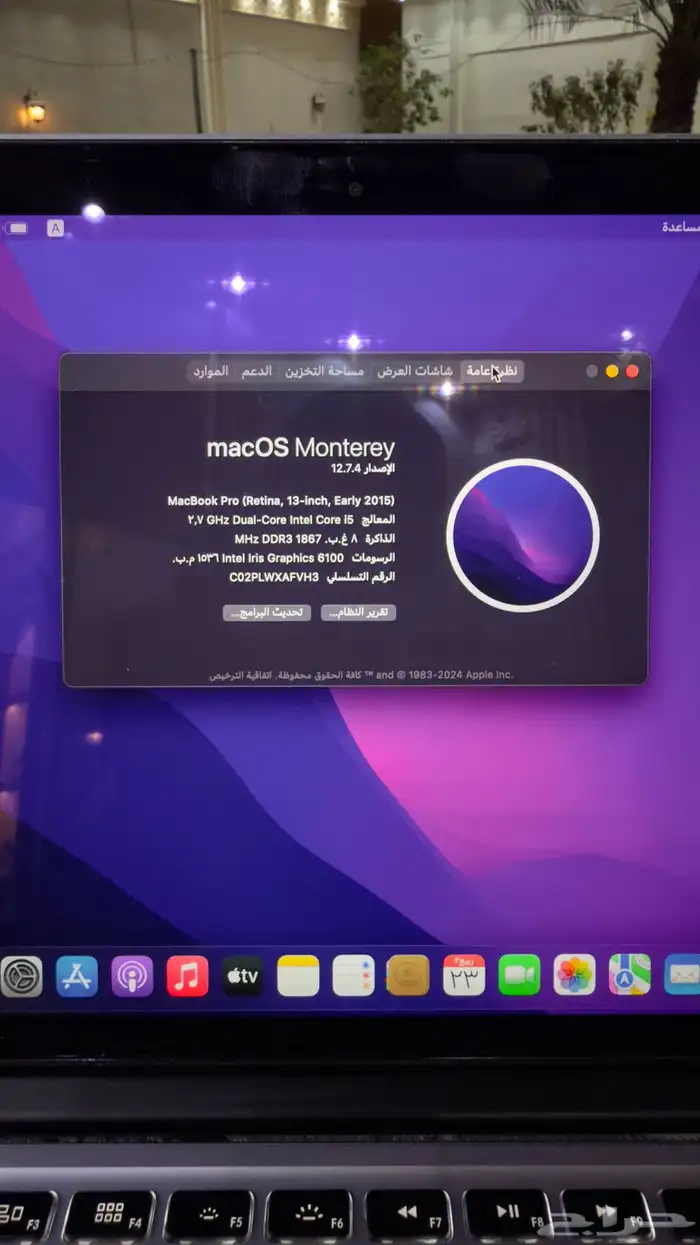700x1245 pixels.
Task: Close the About This Mac window
Action: [632, 371]
